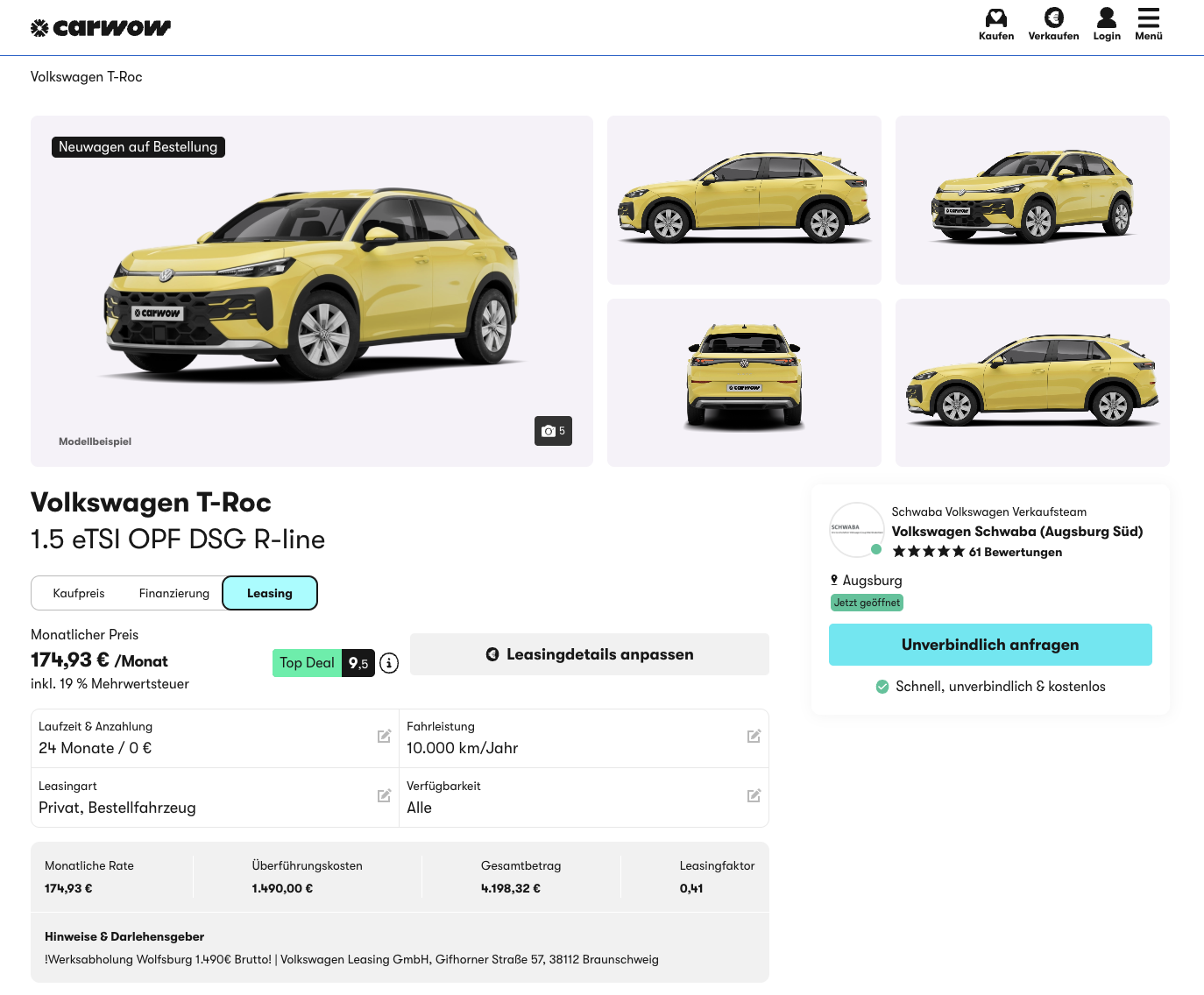The image size is (1204, 995).
Task: Click the Überführungskosten 1.490,00 € value
Action: coord(282,888)
